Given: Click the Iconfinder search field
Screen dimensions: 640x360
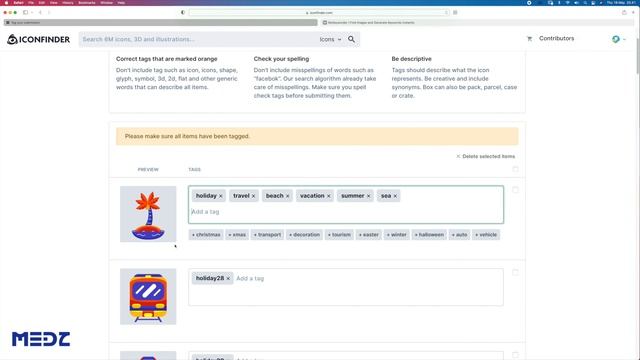Looking at the screenshot, I should [x=198, y=39].
